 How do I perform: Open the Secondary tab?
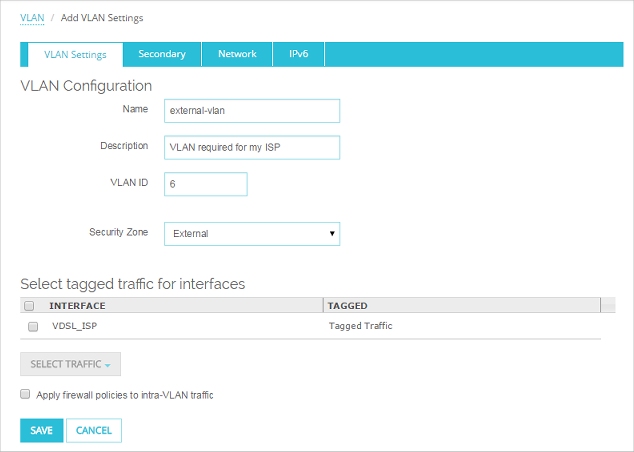[162, 54]
